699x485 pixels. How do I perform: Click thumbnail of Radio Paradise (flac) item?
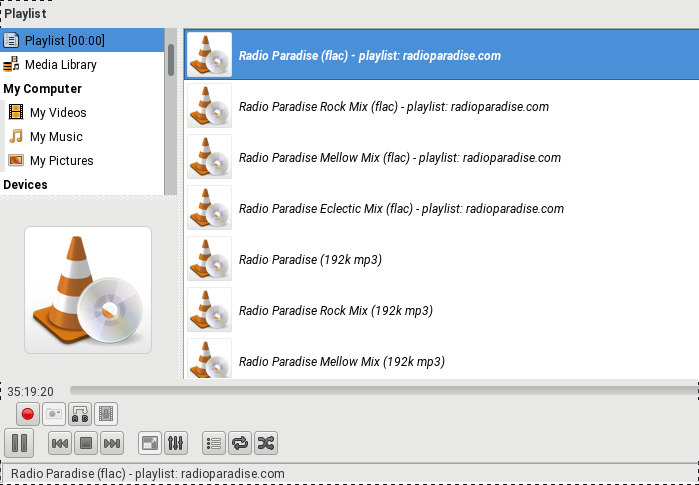(210, 54)
